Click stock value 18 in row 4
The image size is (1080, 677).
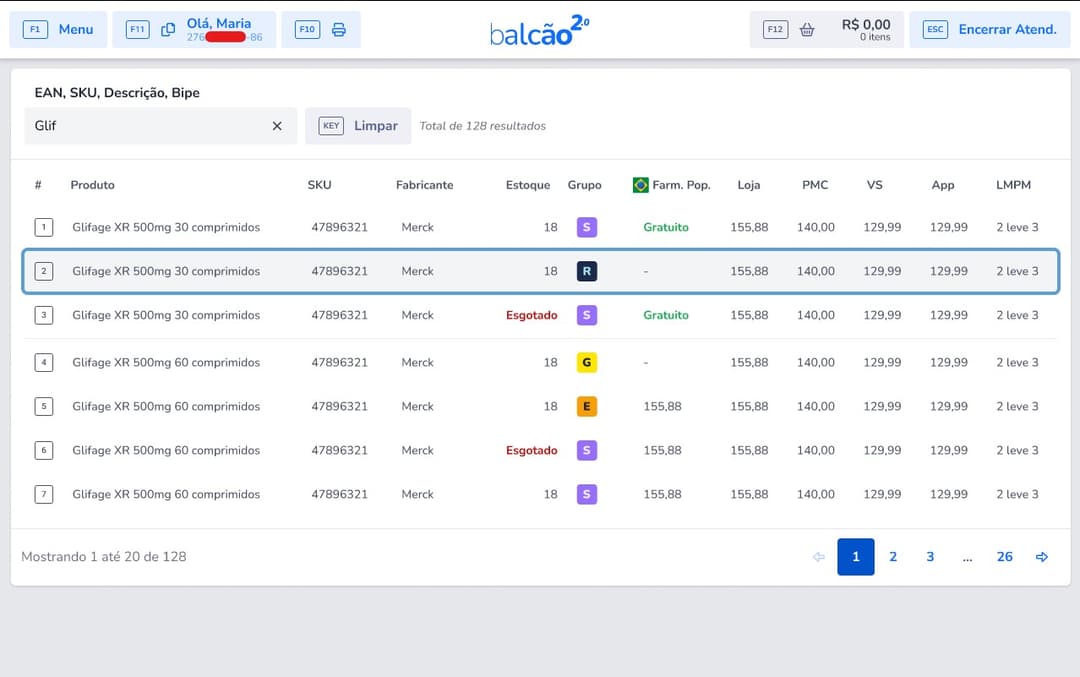[x=550, y=362]
